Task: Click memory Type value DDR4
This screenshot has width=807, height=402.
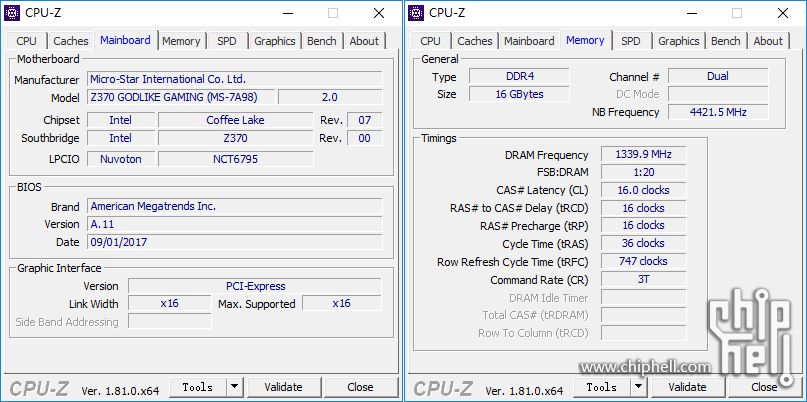Action: 519,76
